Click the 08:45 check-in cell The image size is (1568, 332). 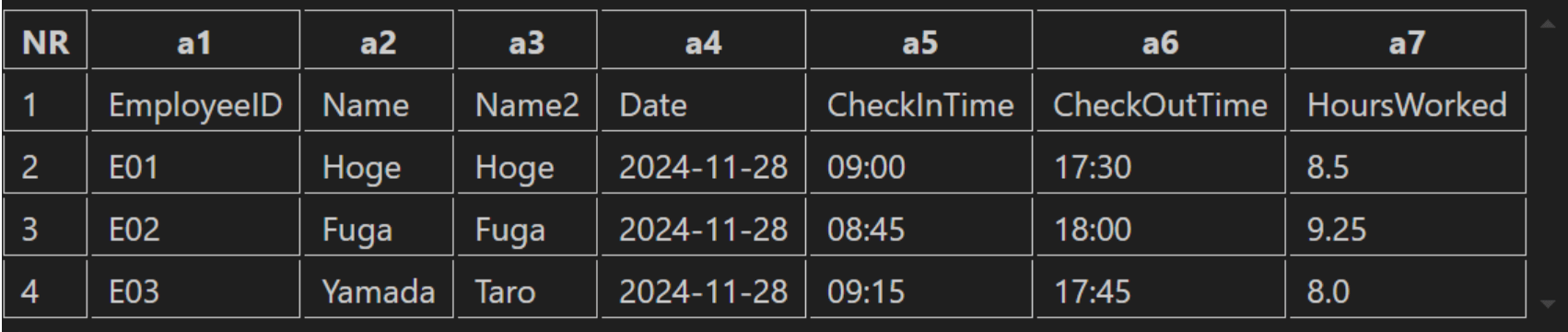[920, 228]
